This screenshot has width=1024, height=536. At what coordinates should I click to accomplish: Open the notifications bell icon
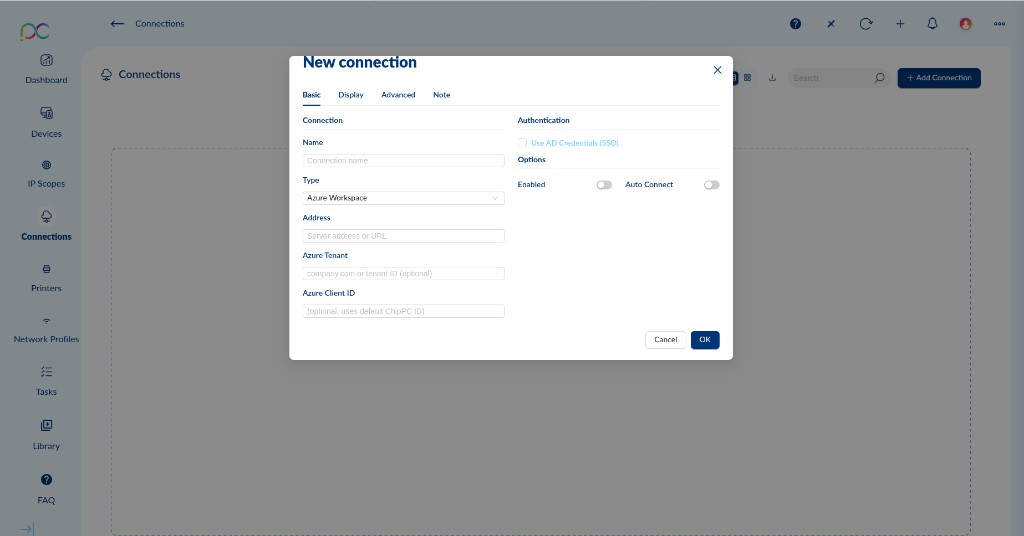(x=933, y=24)
